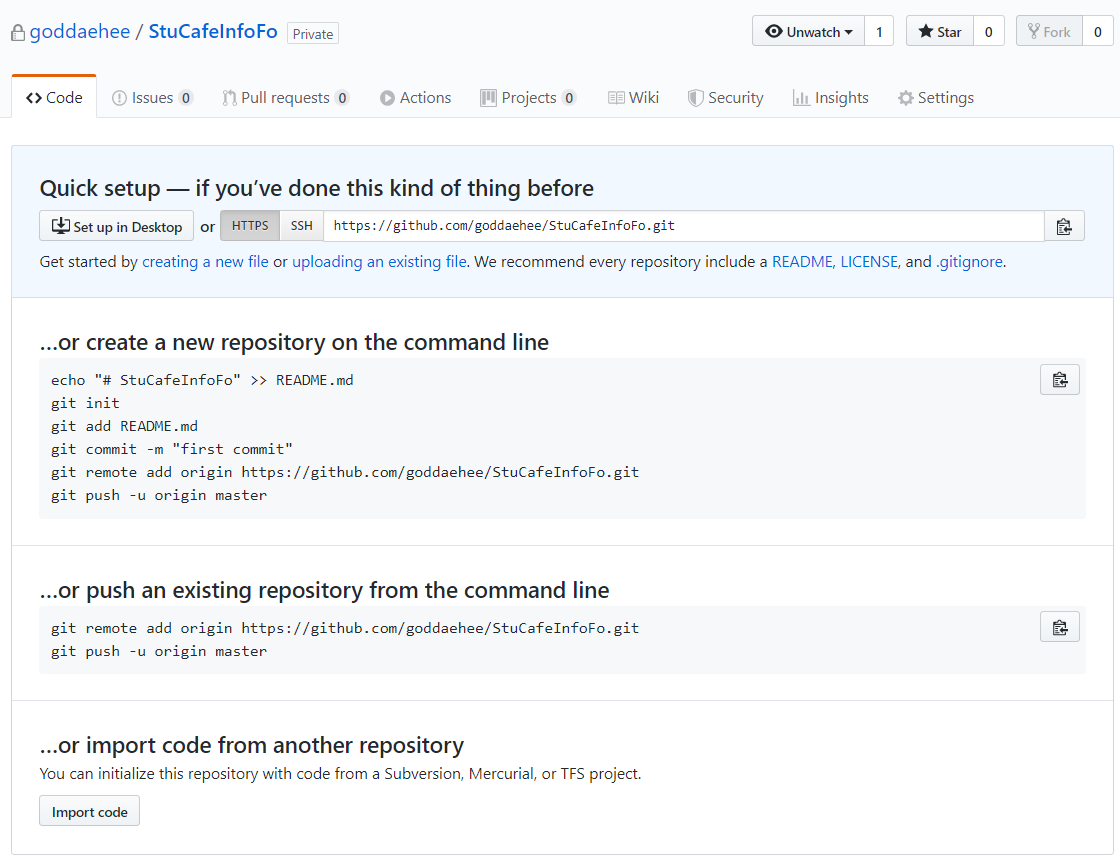Open the .gitignore recommendation link
1120x863 pixels.
(969, 262)
